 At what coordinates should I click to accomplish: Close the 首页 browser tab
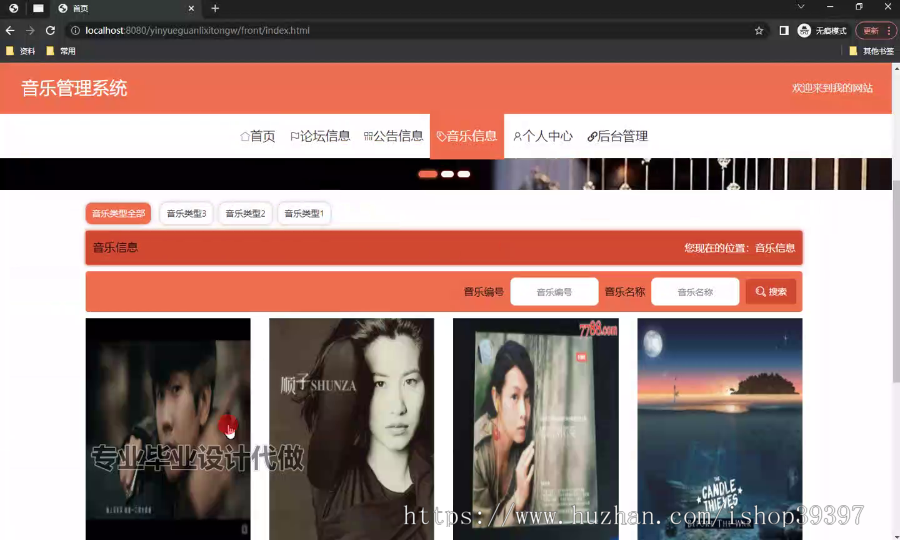click(191, 8)
